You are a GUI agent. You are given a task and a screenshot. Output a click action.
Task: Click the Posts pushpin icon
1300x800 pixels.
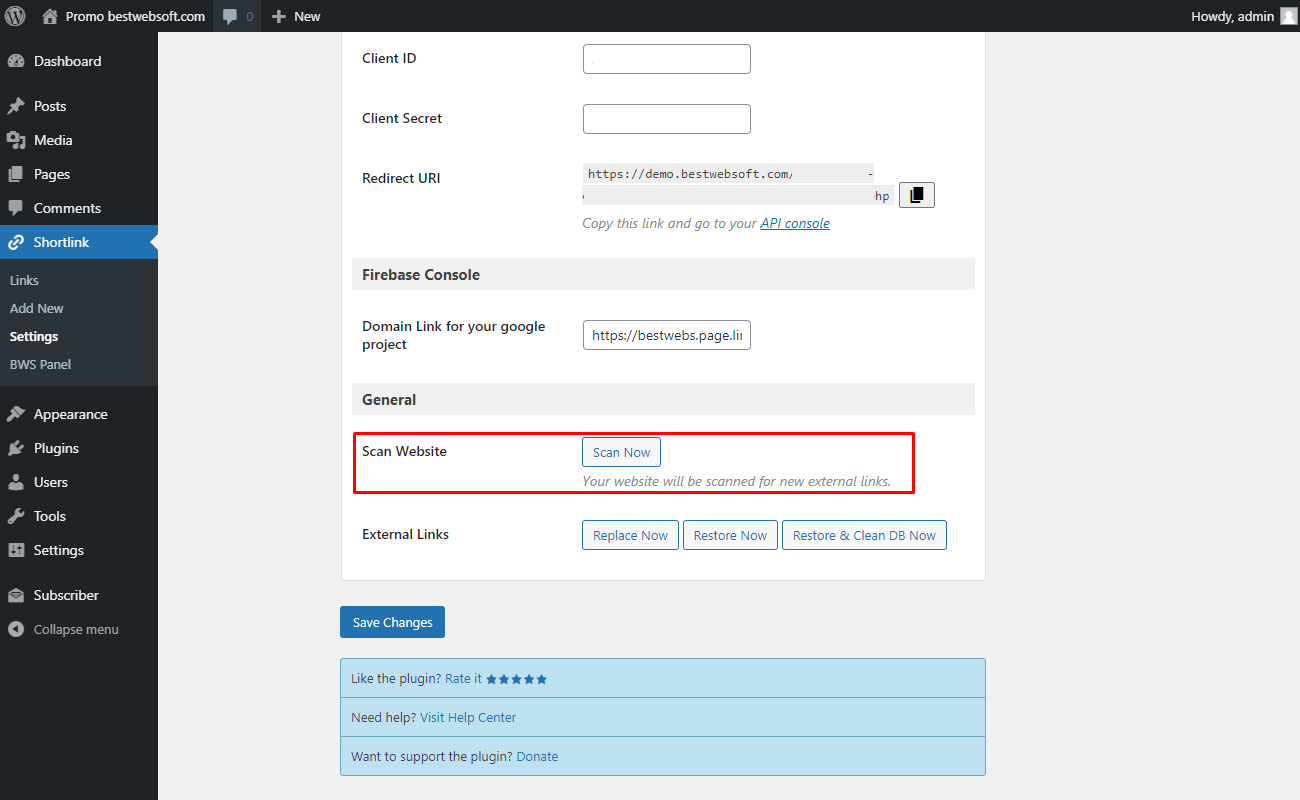16,106
